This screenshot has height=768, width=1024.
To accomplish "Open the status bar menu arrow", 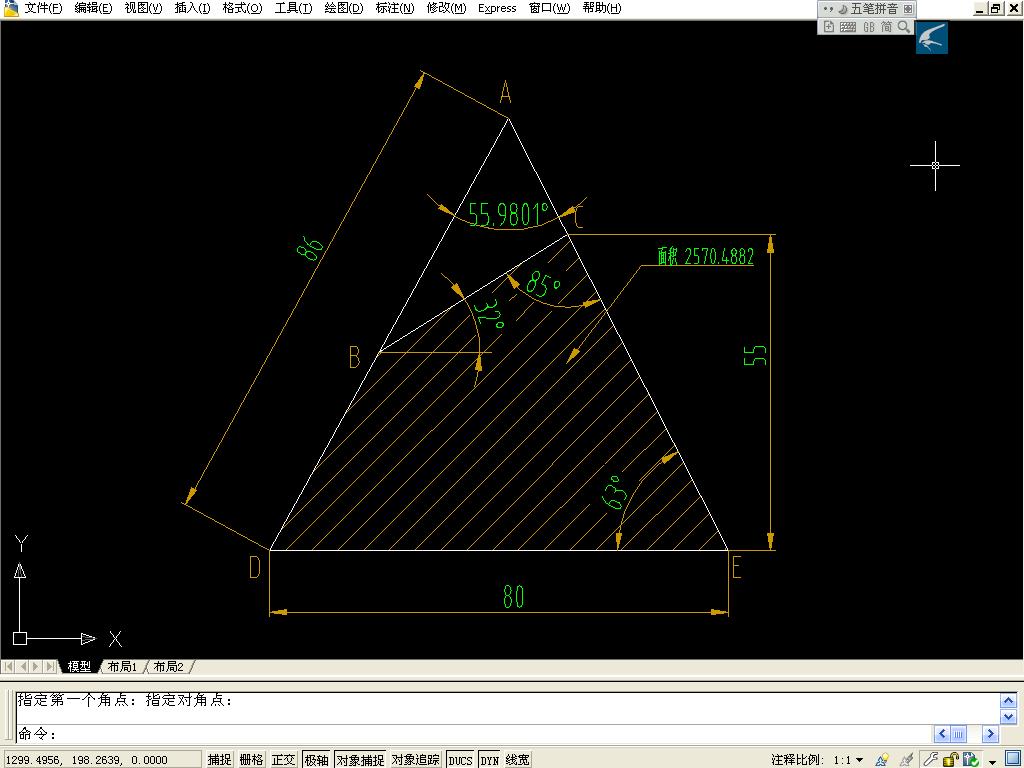I will point(993,761).
